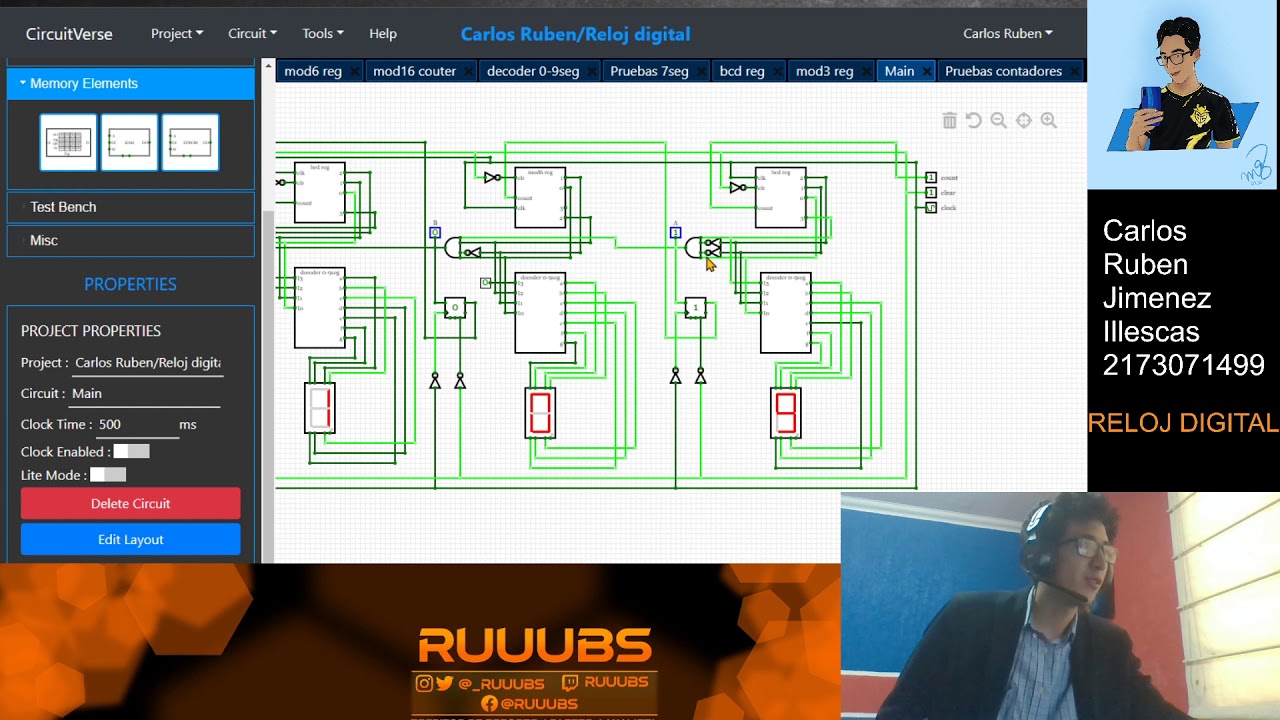Screen dimensions: 1280x720
Task: Click the rightmost seven-segment display
Action: (786, 413)
